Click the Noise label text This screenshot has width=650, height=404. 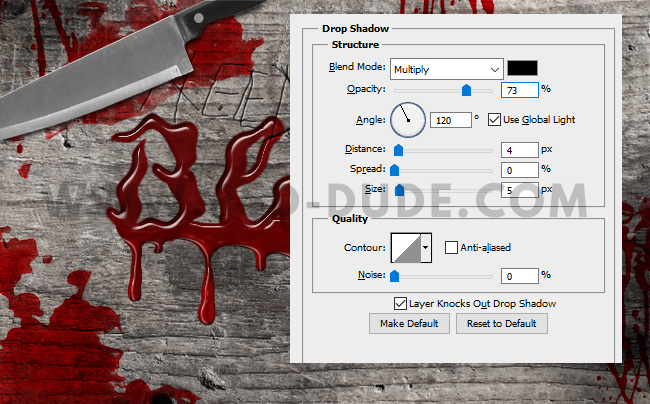point(372,275)
